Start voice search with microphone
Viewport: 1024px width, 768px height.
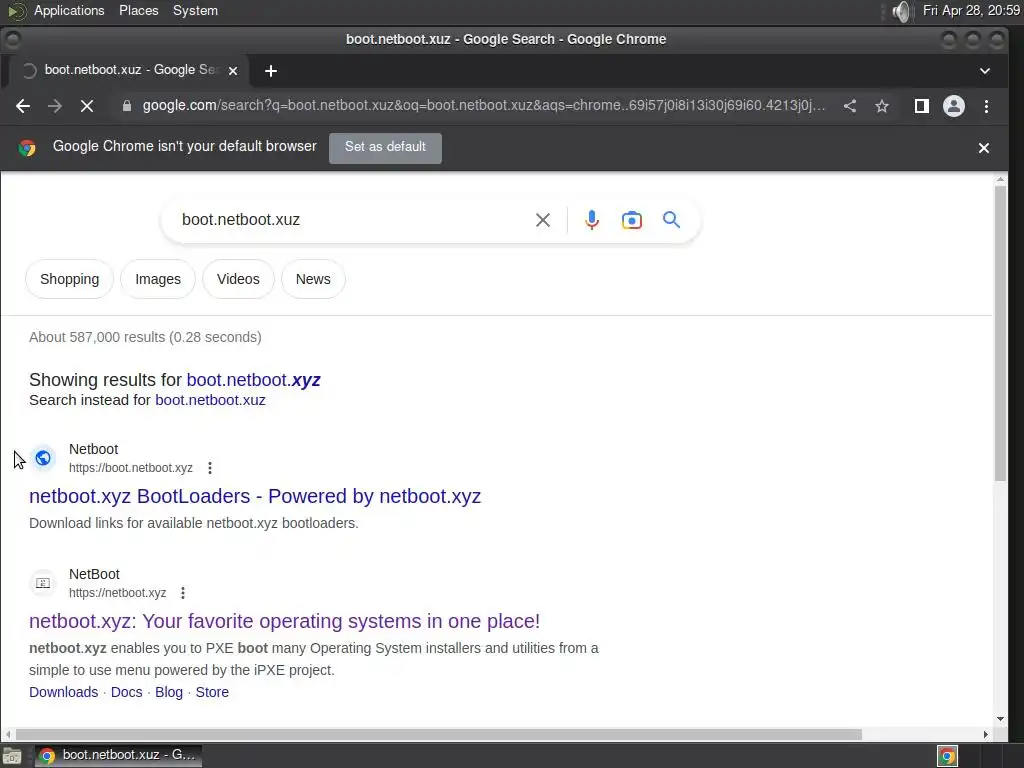pyautogui.click(x=592, y=220)
